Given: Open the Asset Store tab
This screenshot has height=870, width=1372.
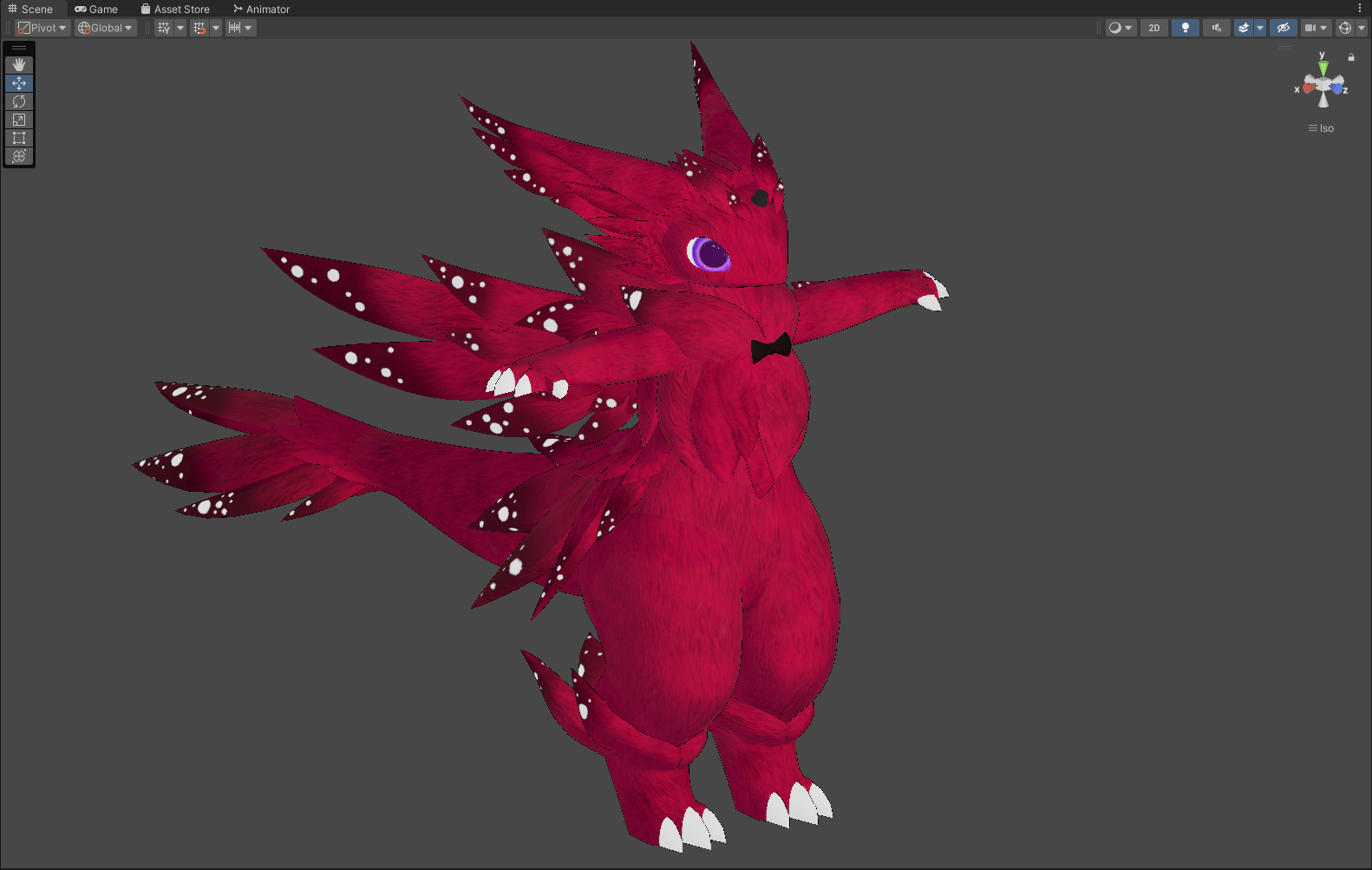Looking at the screenshot, I should (175, 9).
